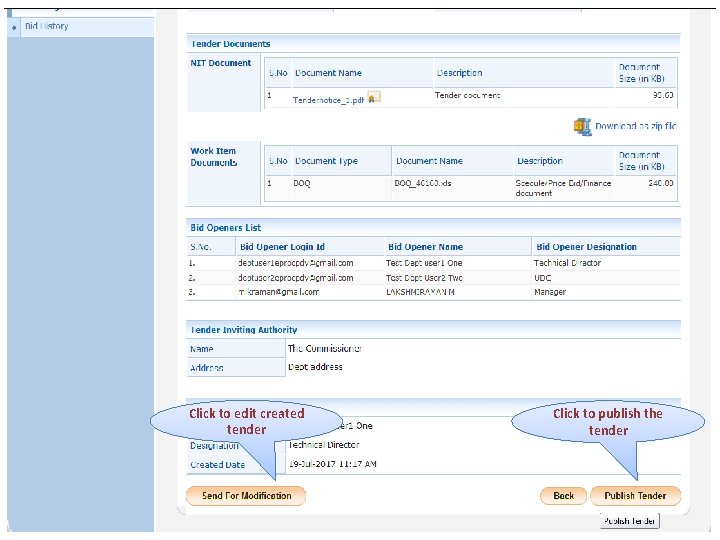Select the third bid opener email cell
Image resolution: width=720 pixels, height=540 pixels.
[x=279, y=292]
